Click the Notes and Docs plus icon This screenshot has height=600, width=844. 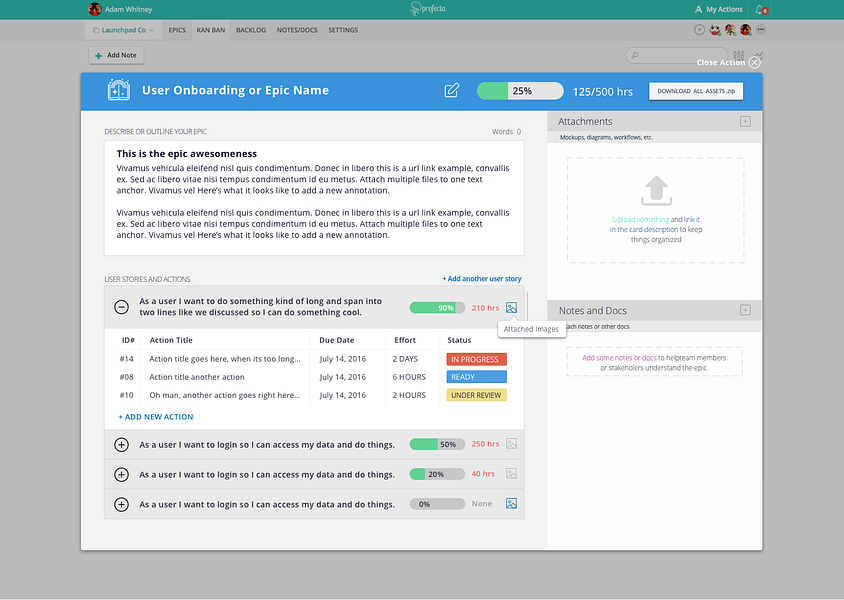point(745,310)
